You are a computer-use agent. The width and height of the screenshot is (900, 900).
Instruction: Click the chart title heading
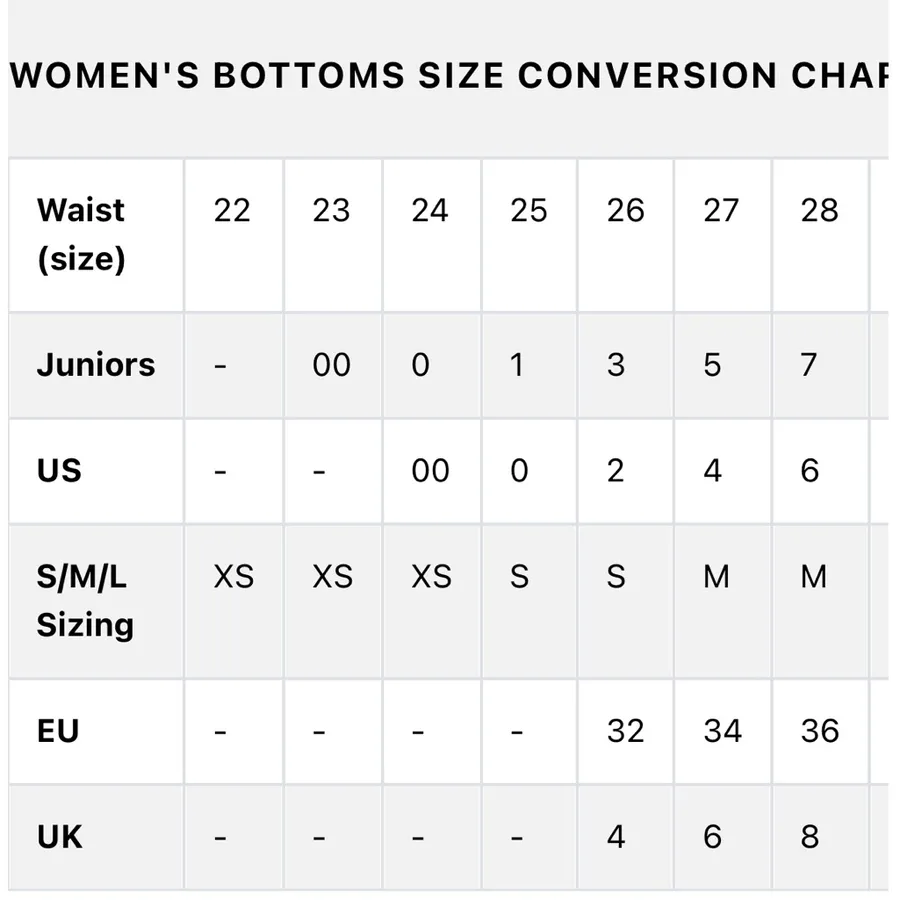pos(449,75)
